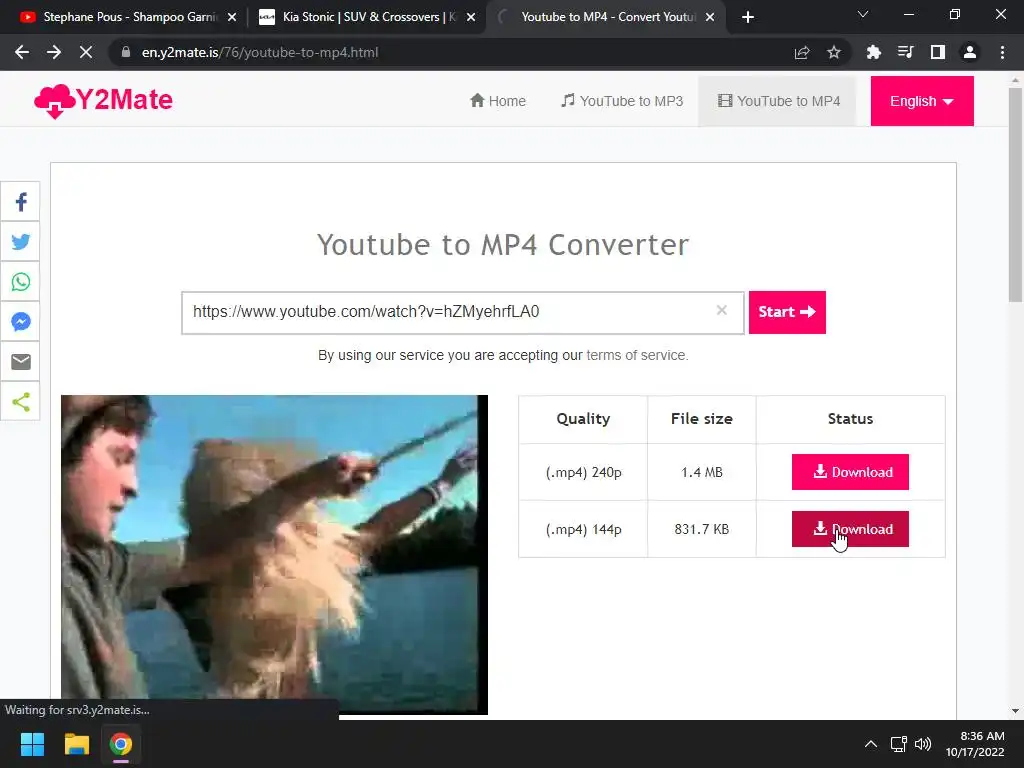
Task: Click the site padlock icon
Action: [126, 52]
